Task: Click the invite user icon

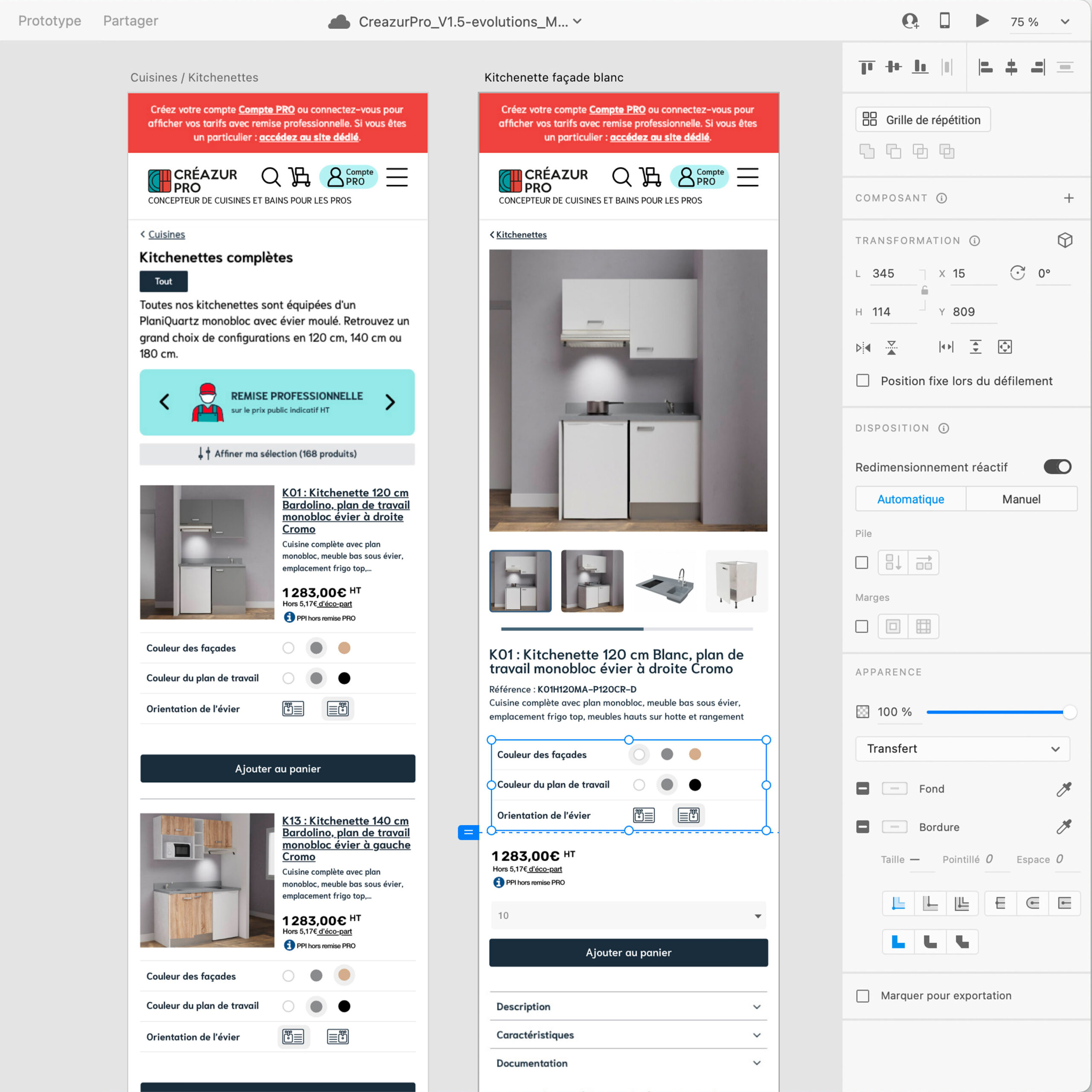Action: coord(909,21)
